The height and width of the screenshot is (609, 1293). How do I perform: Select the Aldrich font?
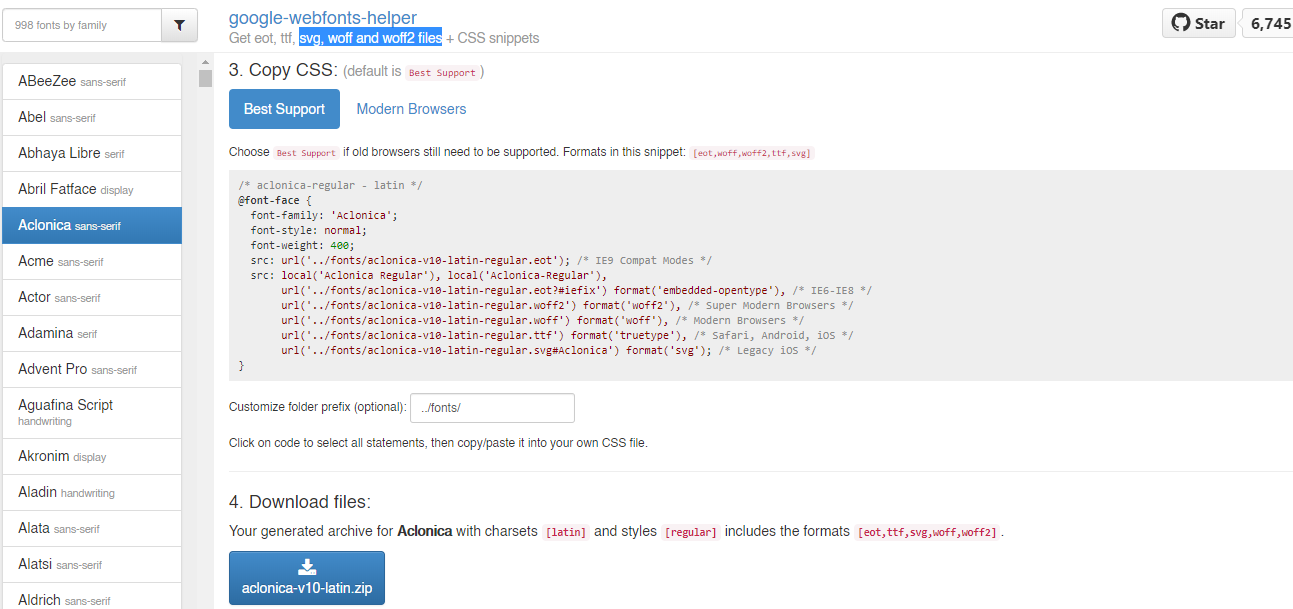[92, 597]
